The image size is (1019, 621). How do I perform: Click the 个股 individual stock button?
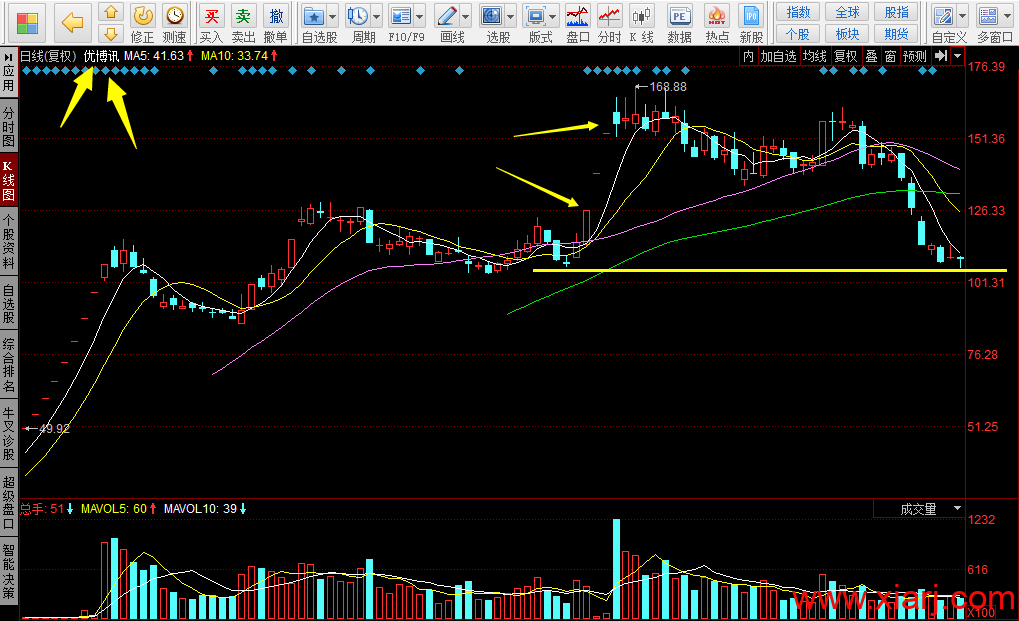click(x=798, y=34)
